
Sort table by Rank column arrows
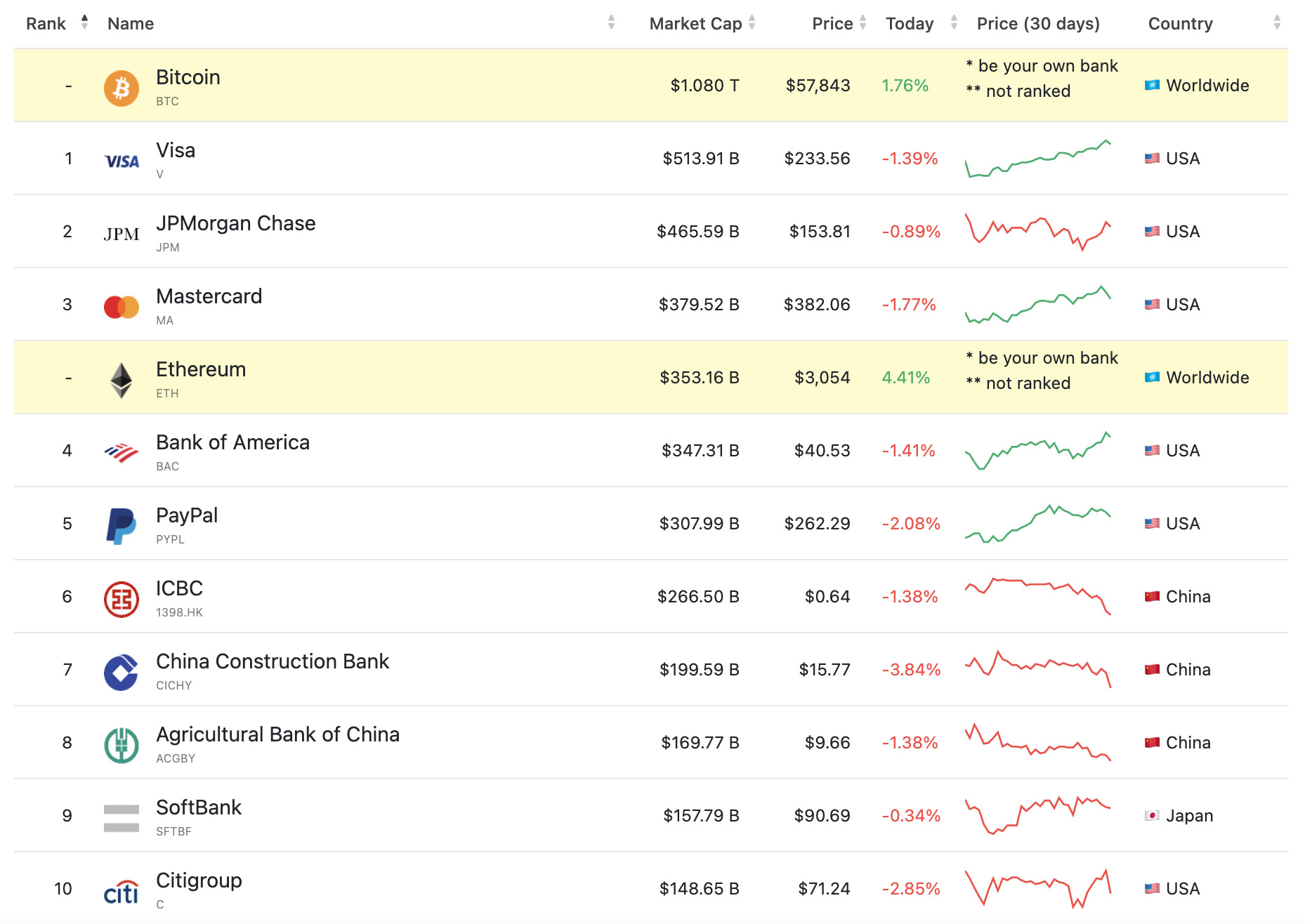84,22
